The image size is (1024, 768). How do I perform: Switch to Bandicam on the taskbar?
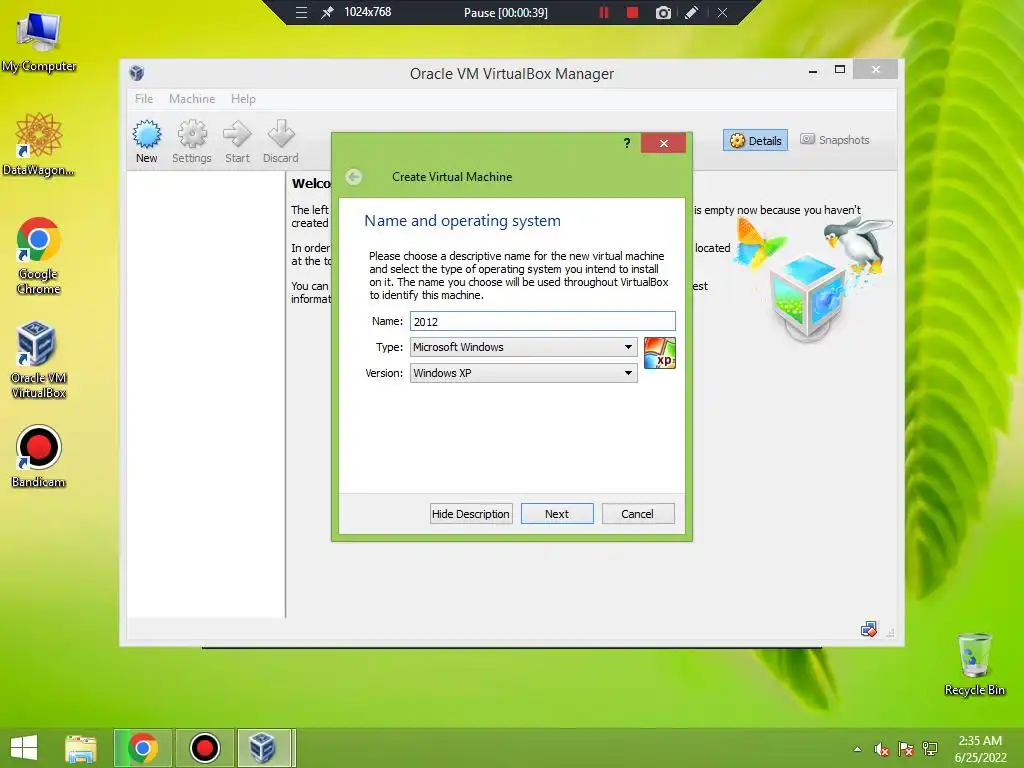pyautogui.click(x=204, y=748)
